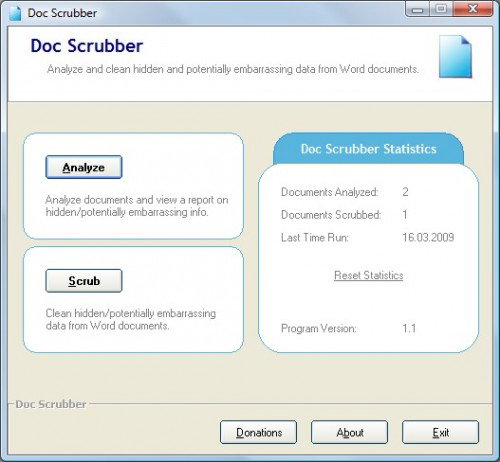Click the large Doc Scrubber heading
500x462 pixels.
87,46
